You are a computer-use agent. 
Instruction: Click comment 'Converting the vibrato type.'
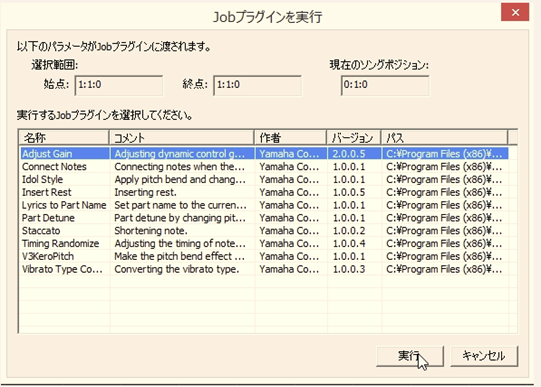pyautogui.click(x=177, y=269)
